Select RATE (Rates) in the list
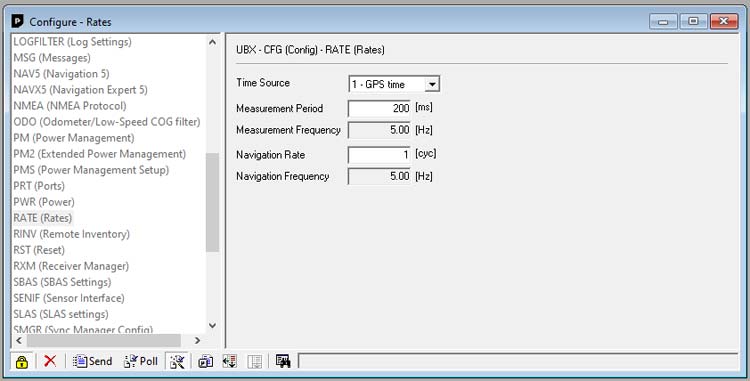750x381 pixels. pos(43,218)
